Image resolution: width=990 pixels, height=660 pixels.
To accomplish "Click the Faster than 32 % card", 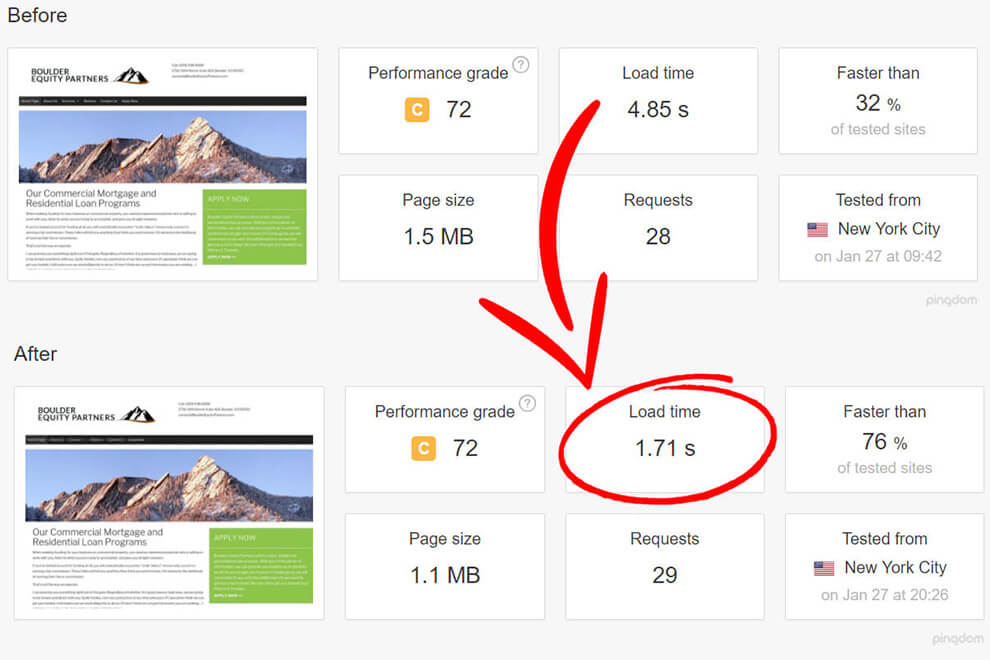I will click(877, 100).
